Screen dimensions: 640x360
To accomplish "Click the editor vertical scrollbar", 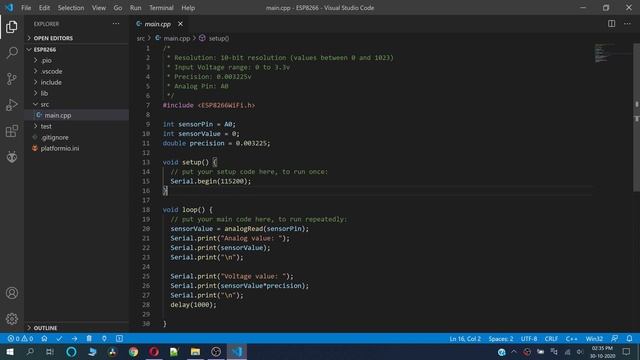I will (637, 118).
